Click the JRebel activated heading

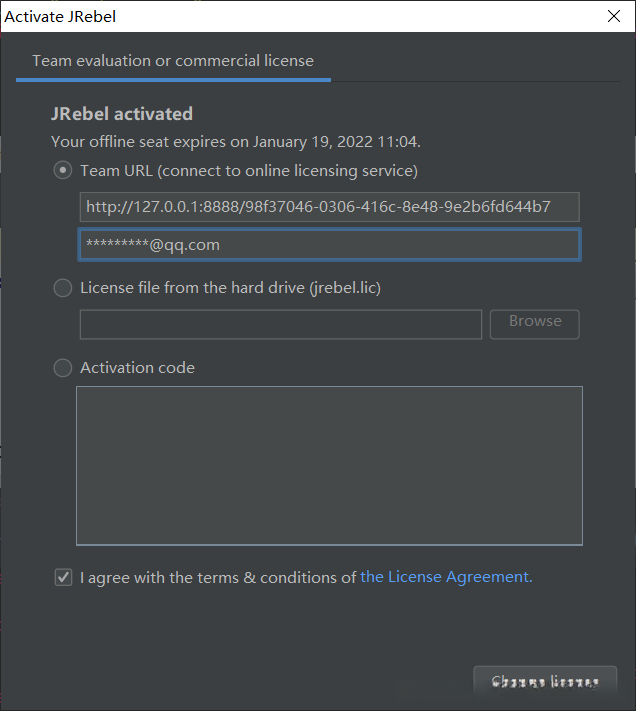[x=122, y=114]
